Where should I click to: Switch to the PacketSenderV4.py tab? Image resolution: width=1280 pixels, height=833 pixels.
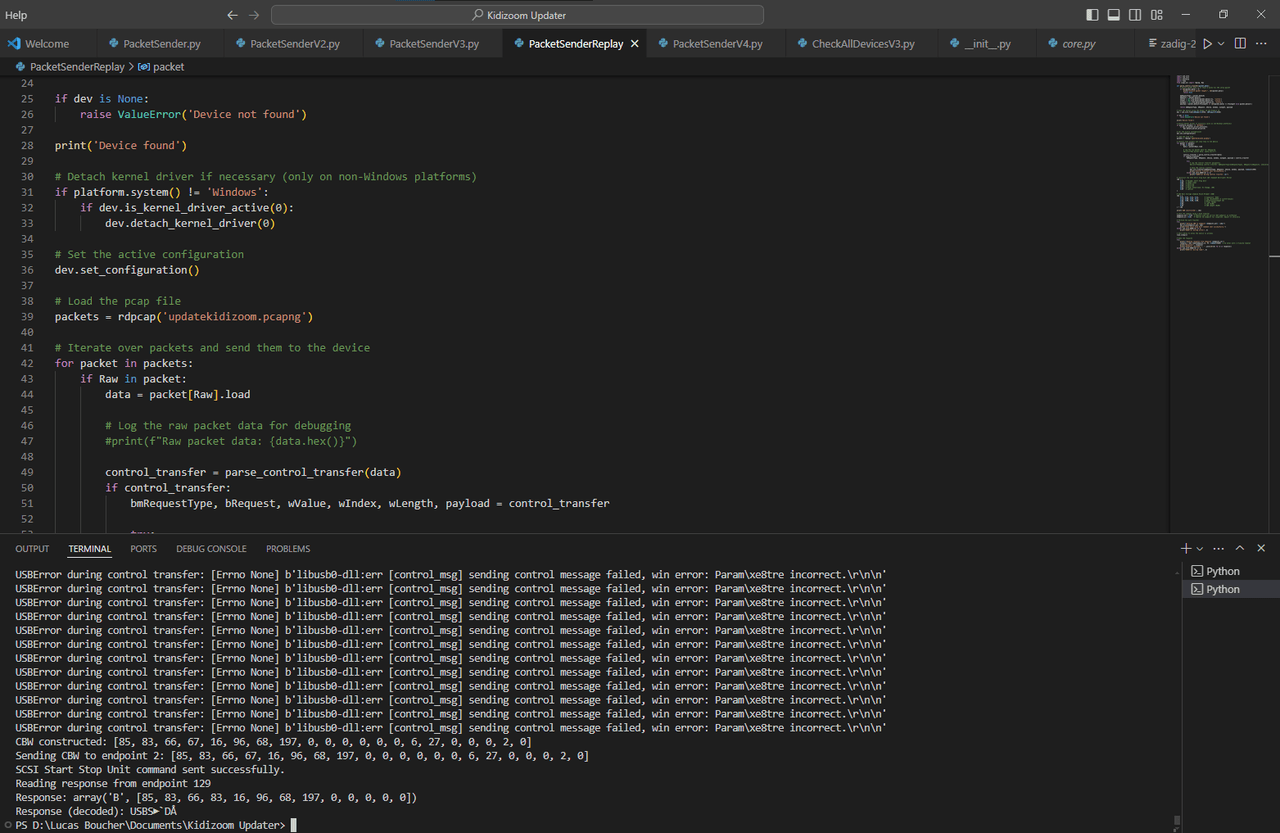[716, 44]
